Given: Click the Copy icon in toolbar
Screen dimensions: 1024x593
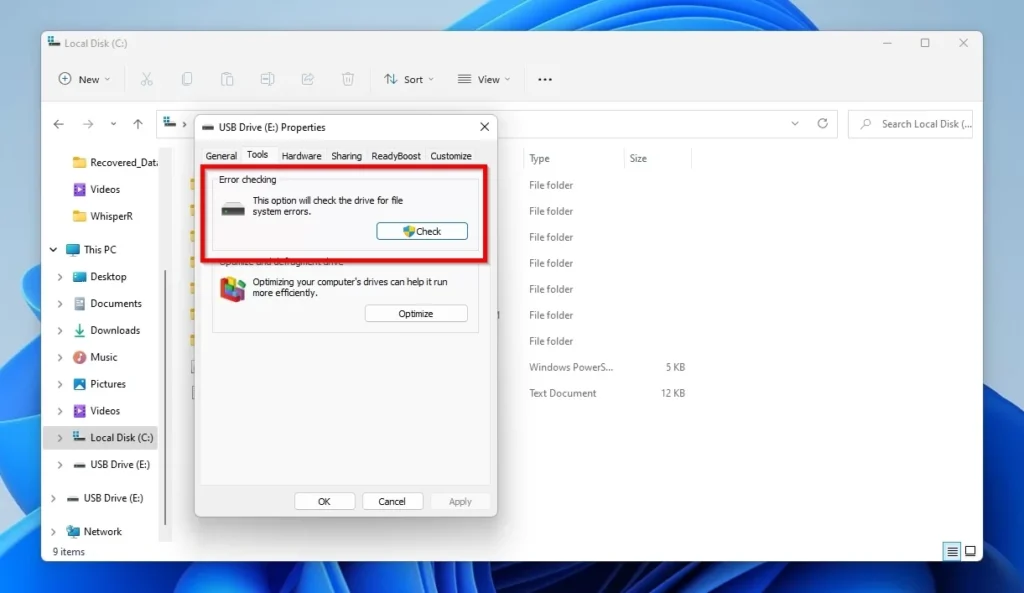Looking at the screenshot, I should point(187,79).
